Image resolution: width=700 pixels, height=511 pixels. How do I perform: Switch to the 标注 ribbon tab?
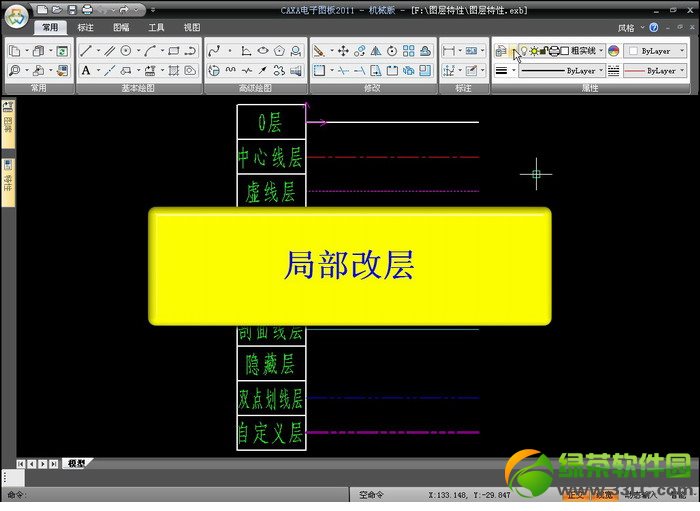85,27
